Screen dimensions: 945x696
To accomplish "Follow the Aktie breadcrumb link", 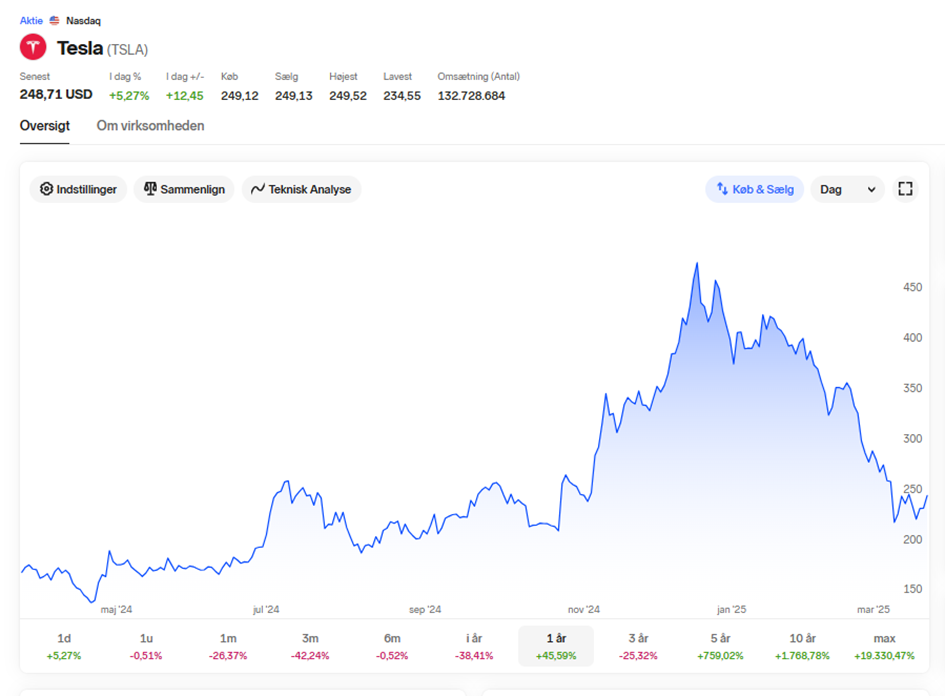I will pyautogui.click(x=31, y=20).
